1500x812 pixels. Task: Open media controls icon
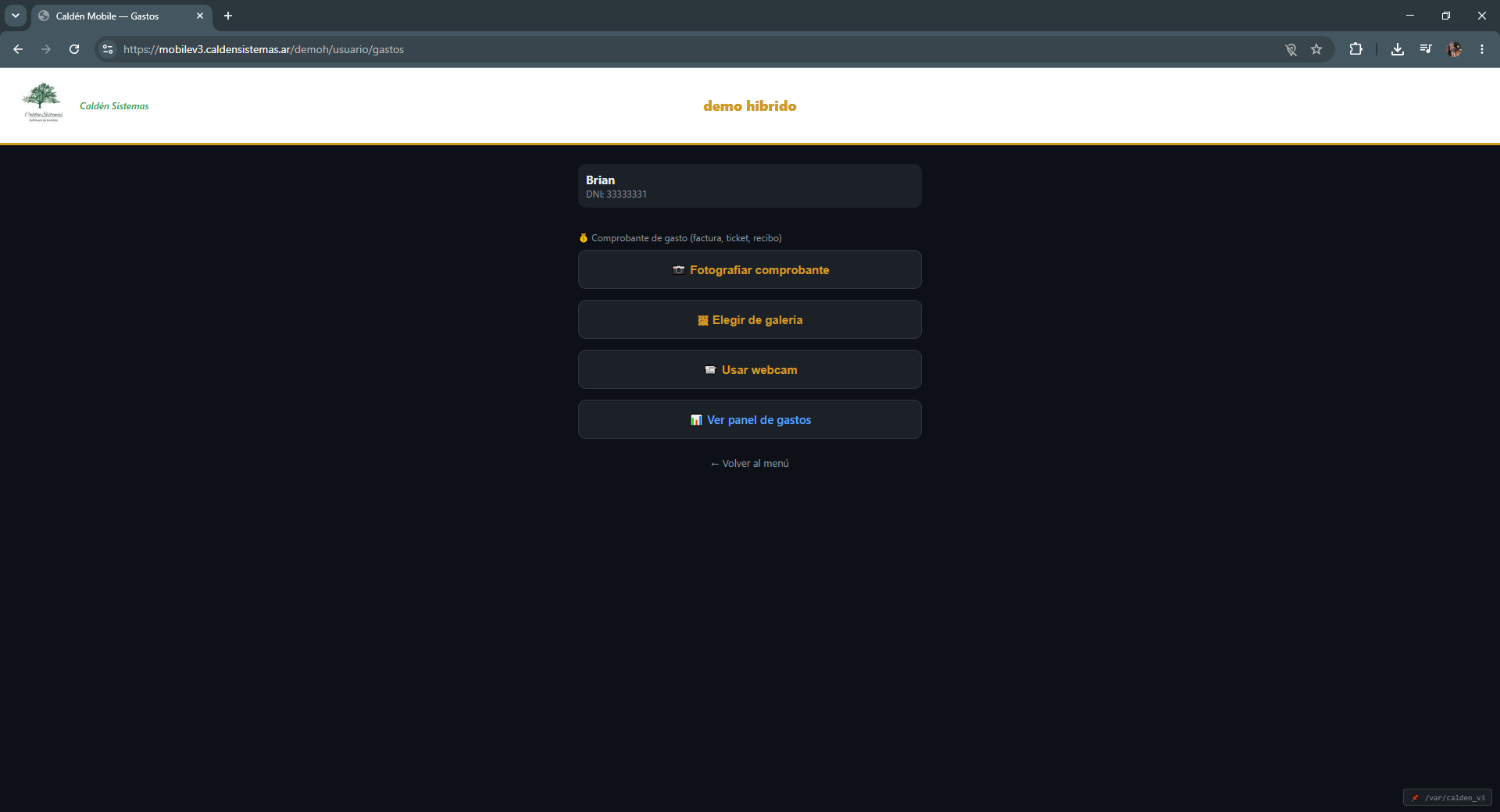[1426, 49]
